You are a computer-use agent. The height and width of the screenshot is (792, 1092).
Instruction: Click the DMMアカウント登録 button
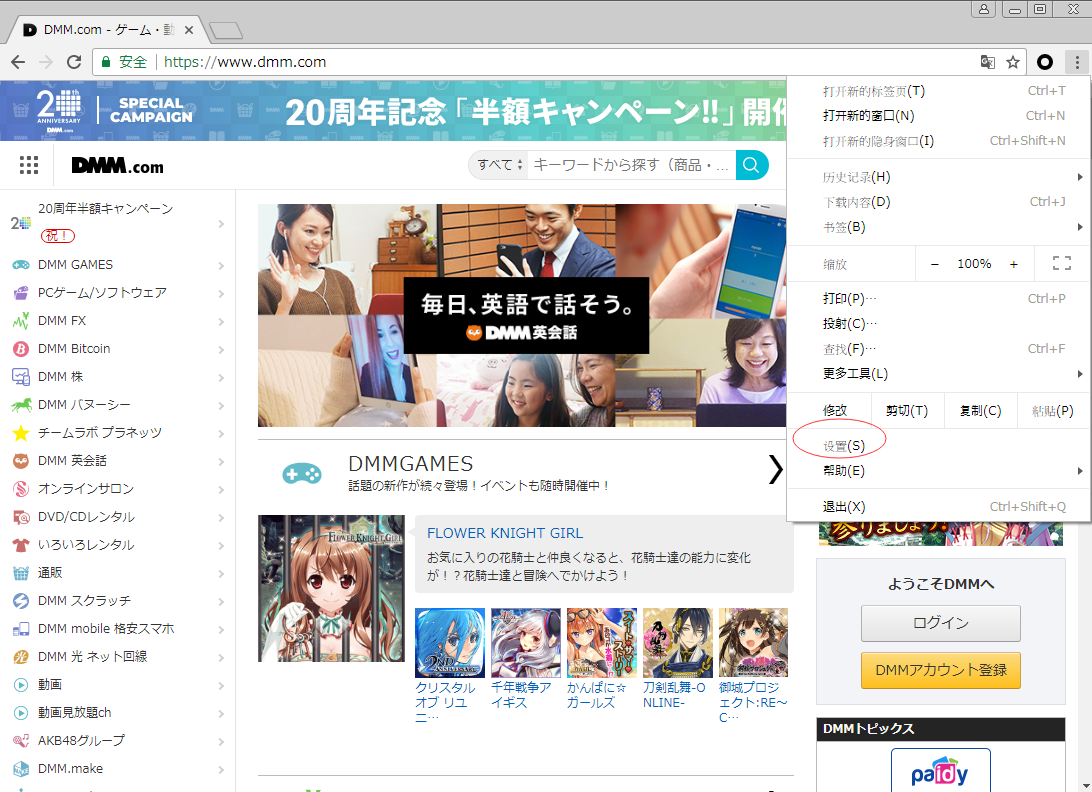pos(940,669)
